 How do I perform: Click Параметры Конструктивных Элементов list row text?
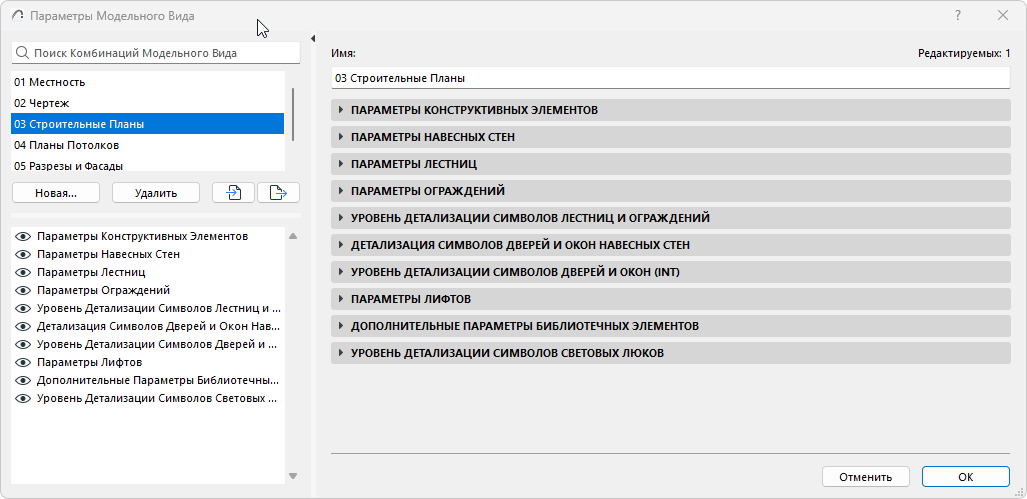point(143,236)
